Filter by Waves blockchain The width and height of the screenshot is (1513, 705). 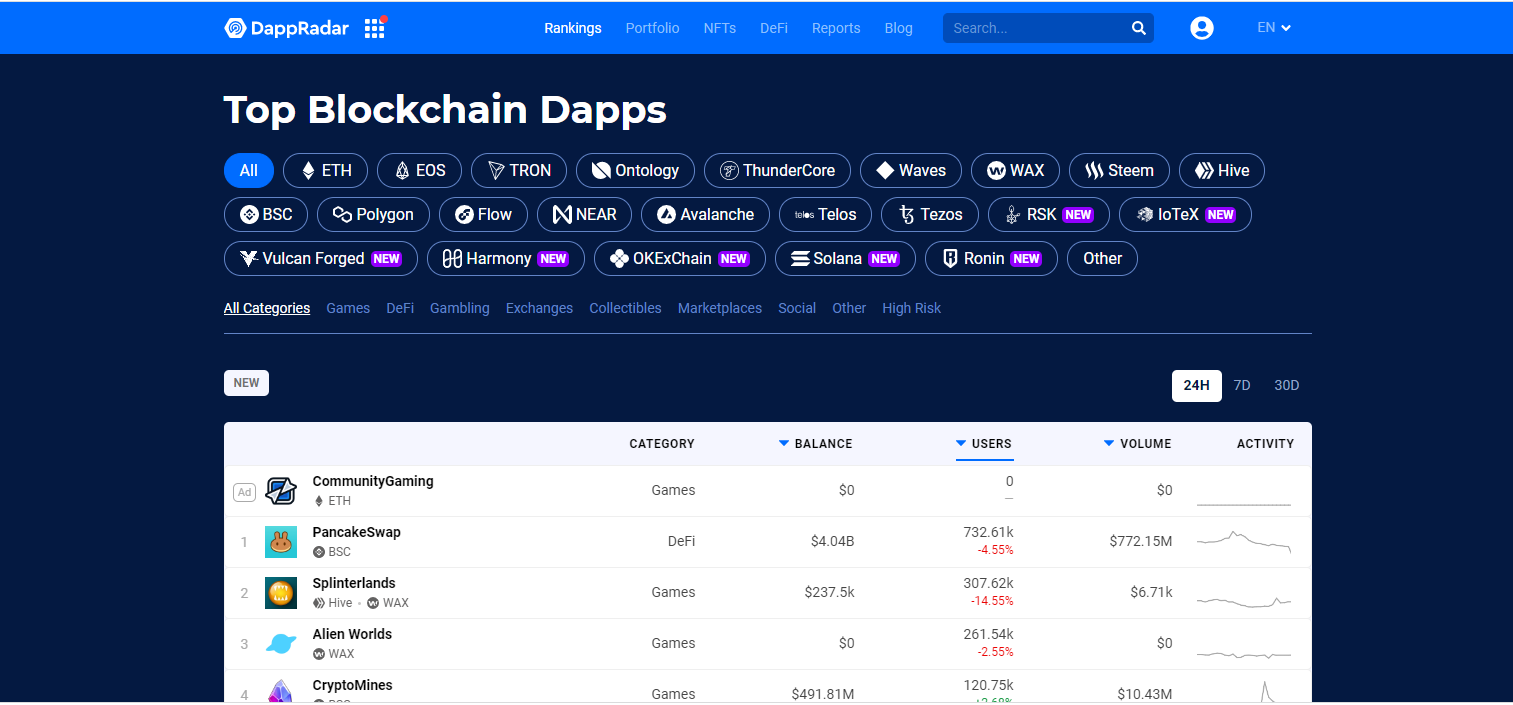pos(911,170)
